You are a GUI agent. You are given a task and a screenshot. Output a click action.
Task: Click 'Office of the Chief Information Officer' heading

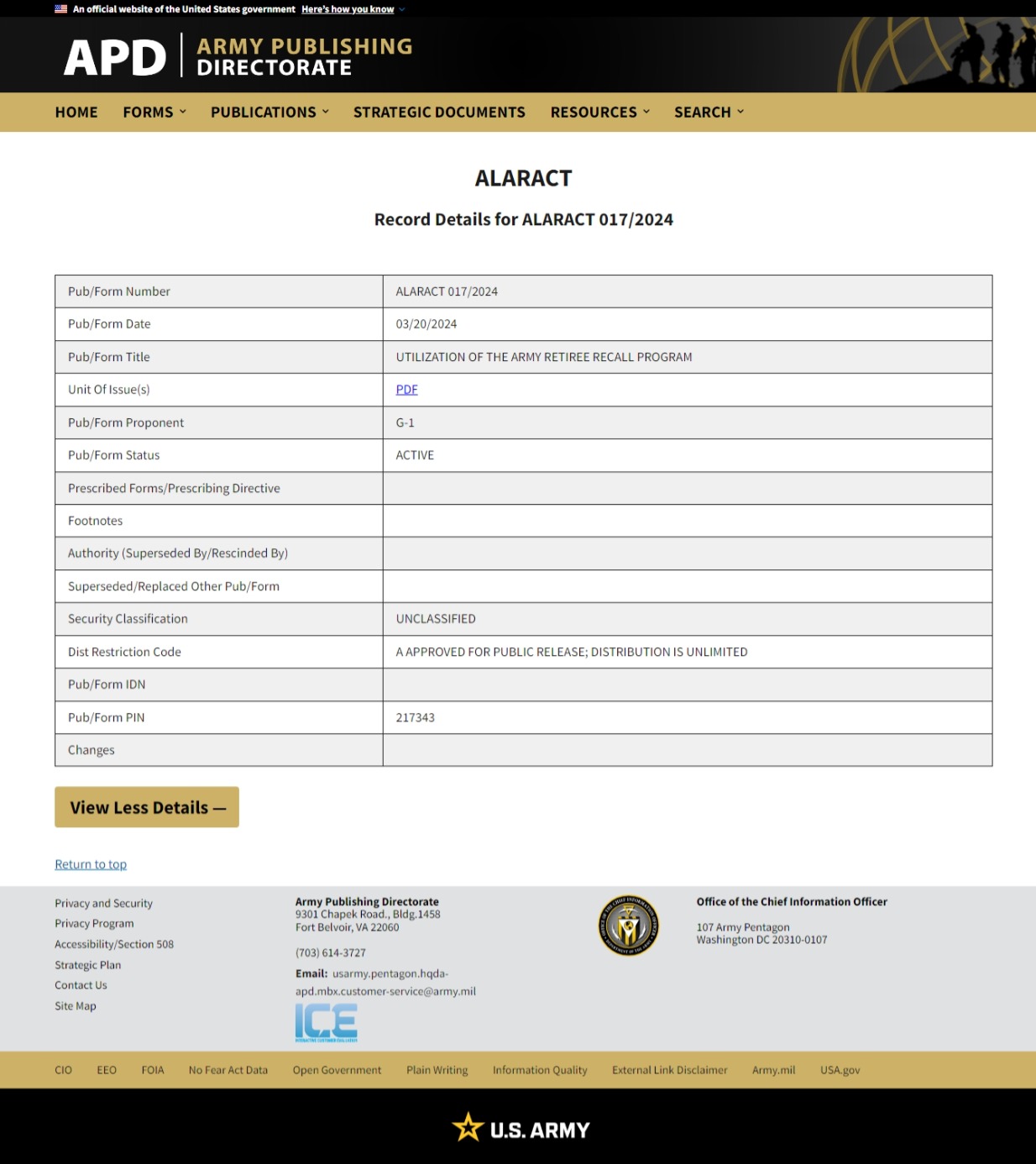tap(792, 902)
